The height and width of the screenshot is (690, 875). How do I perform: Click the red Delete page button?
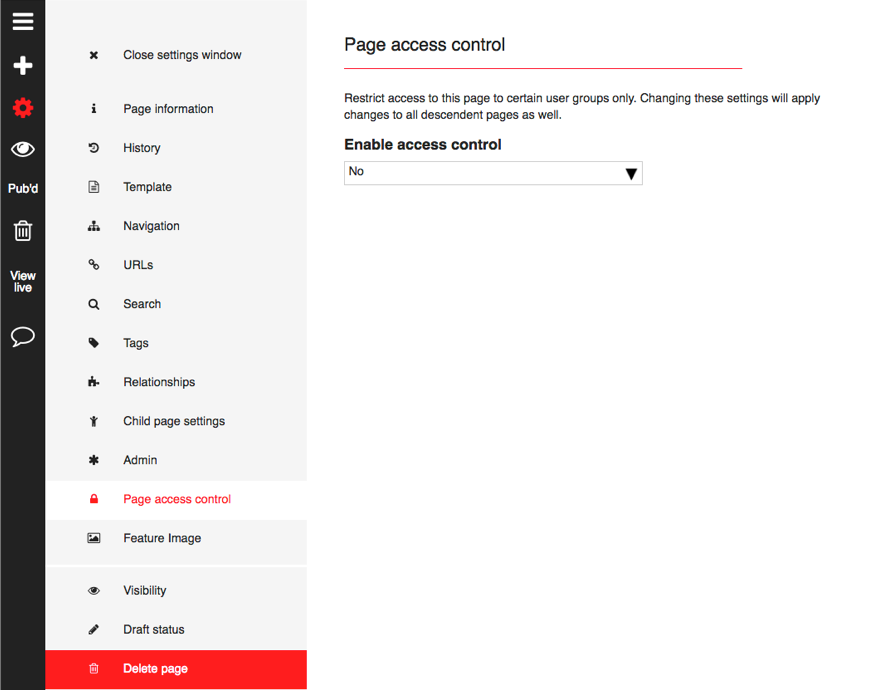point(176,669)
